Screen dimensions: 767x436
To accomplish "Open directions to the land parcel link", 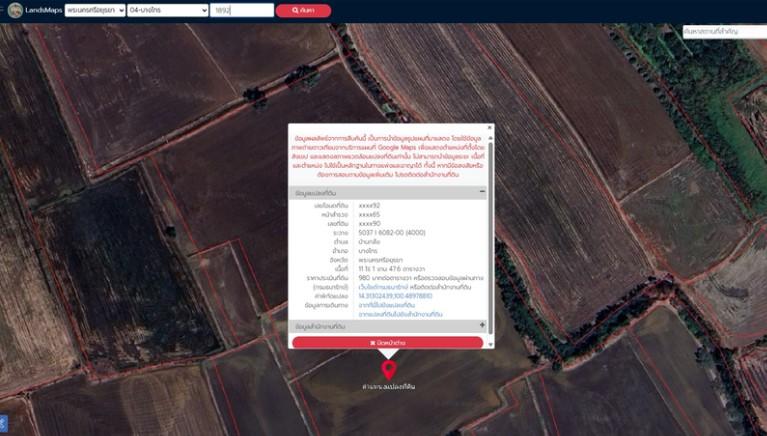I will click(386, 305).
